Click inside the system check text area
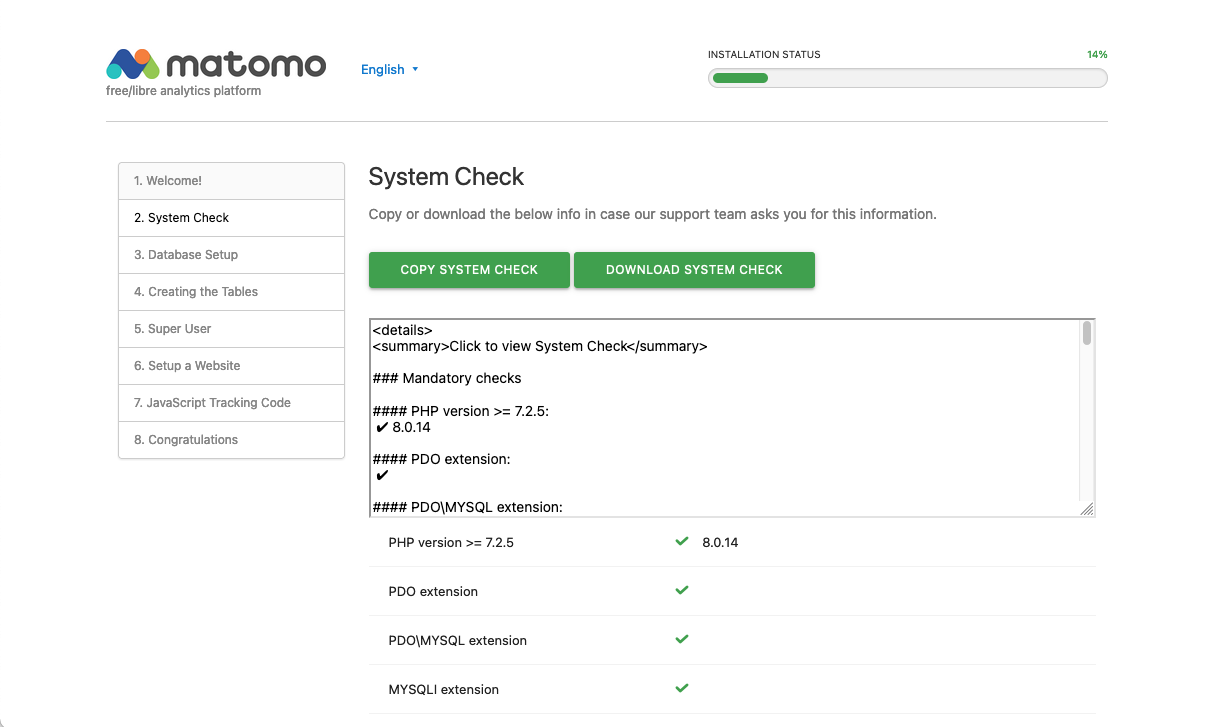 [731, 418]
